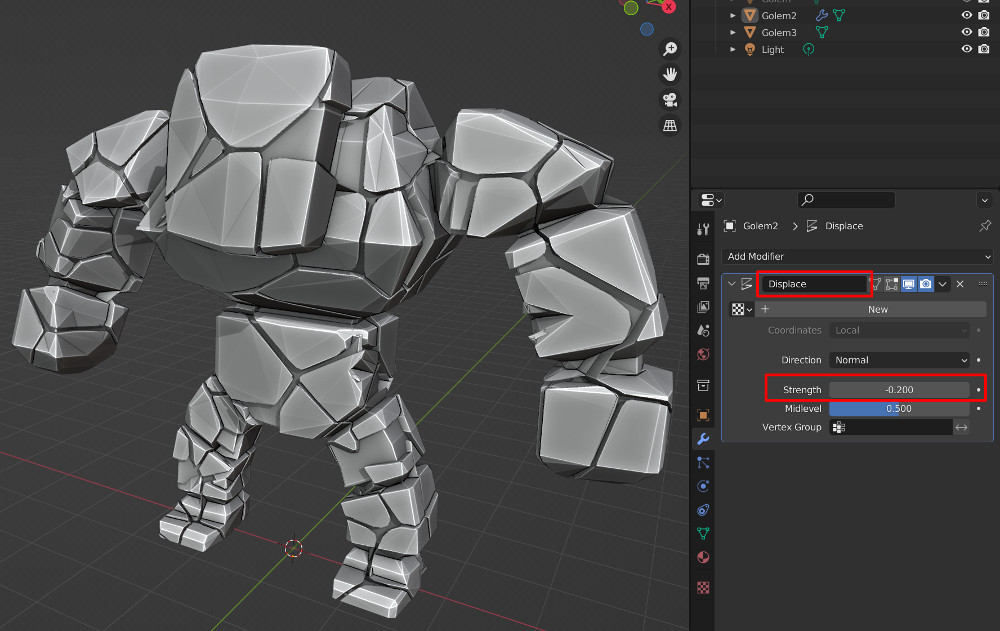The image size is (1000, 631).
Task: Switch perspective/orthographic with the grid icon
Action: click(670, 126)
